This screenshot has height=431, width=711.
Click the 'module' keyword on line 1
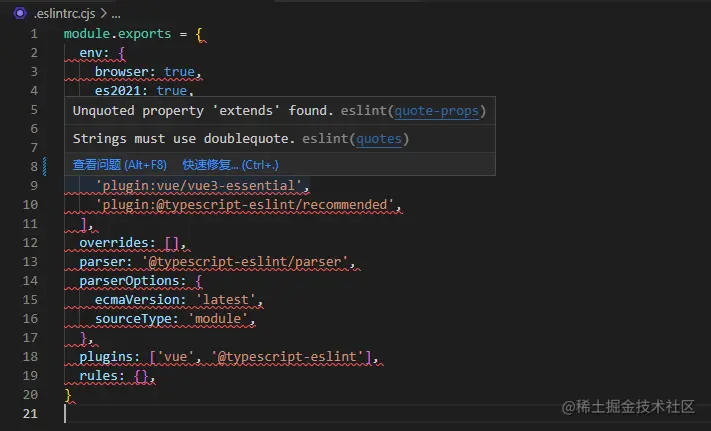click(87, 34)
